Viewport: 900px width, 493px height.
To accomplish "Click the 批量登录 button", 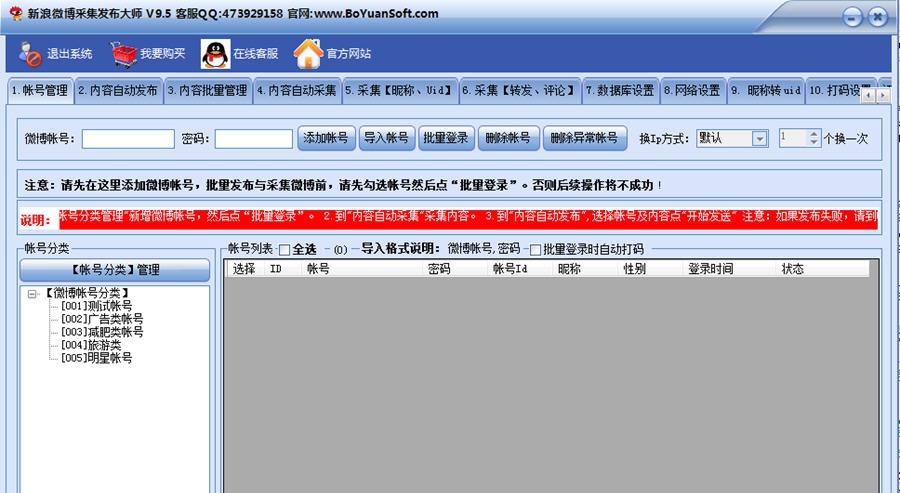I will pos(447,138).
